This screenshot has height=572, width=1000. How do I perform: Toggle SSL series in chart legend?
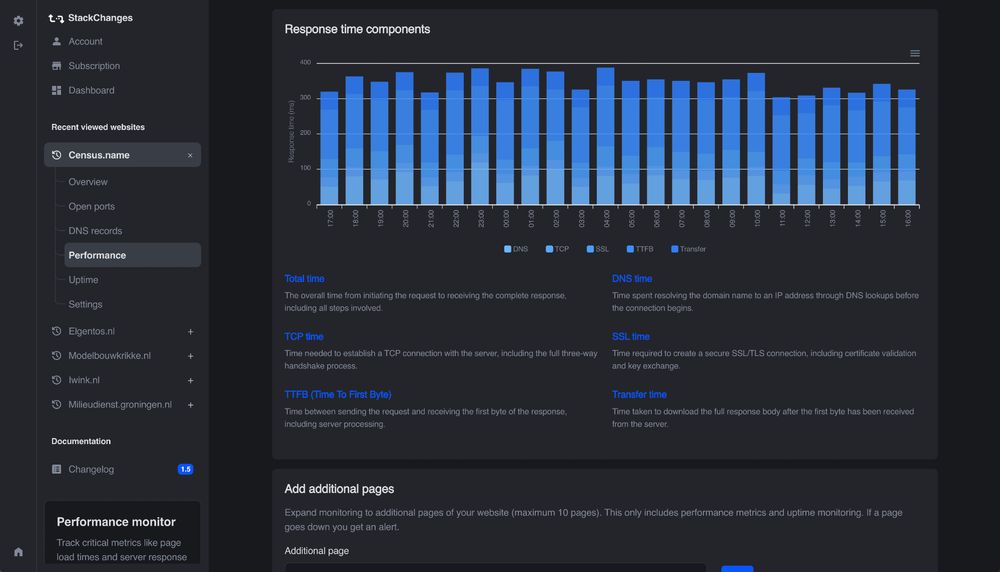pyautogui.click(x=598, y=249)
